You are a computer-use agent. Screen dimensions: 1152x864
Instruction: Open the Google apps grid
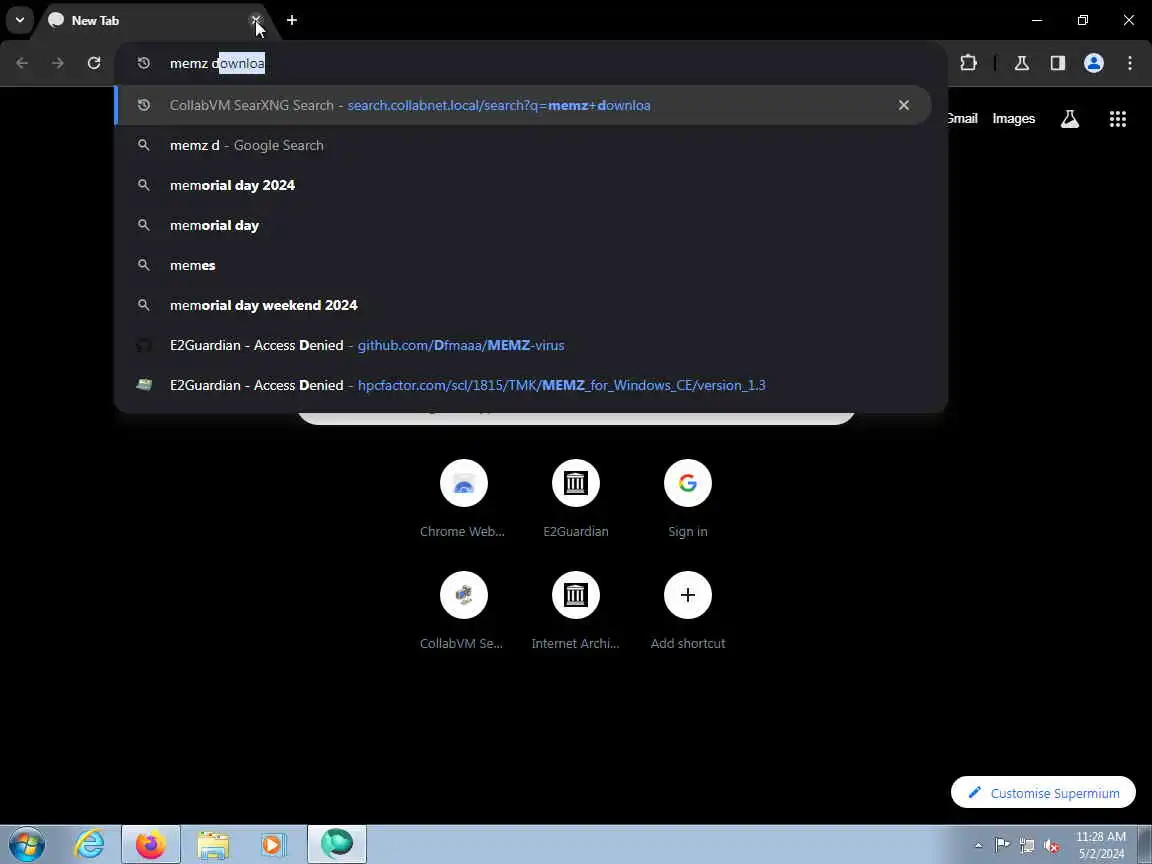[1117, 118]
